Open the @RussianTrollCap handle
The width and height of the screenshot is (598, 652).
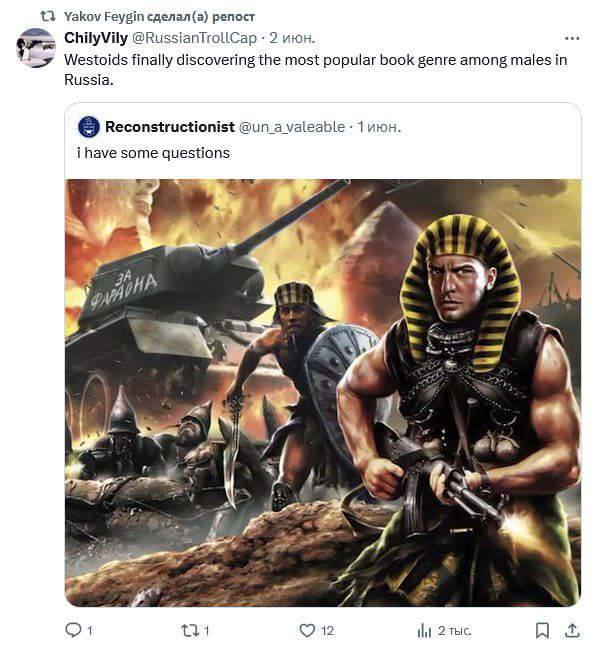tap(194, 38)
